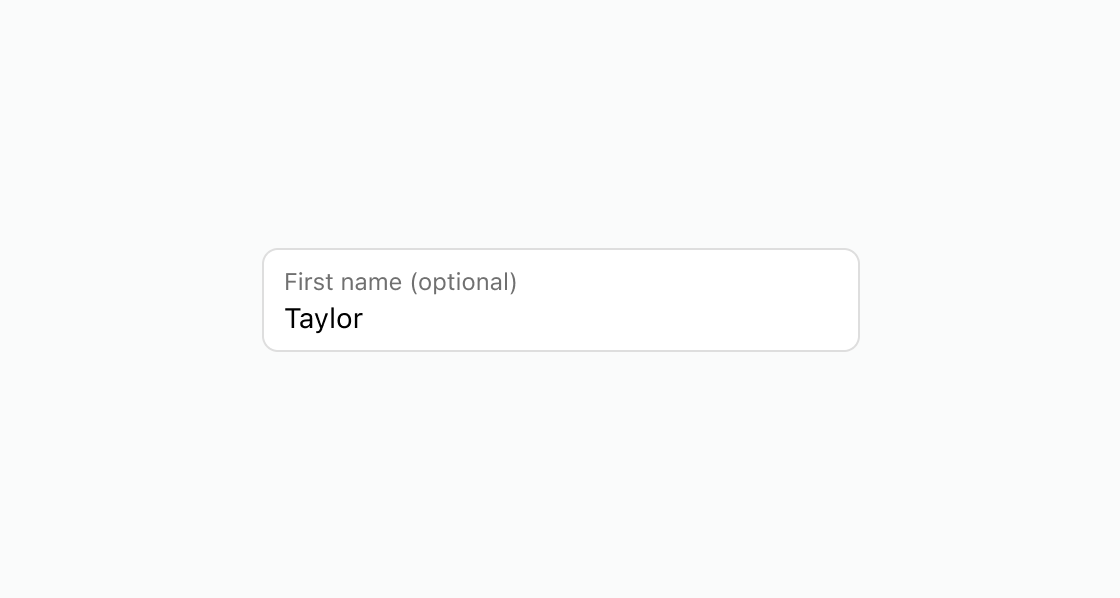Click the entered name "Taylor"
This screenshot has height=598, width=1120.
[323, 319]
